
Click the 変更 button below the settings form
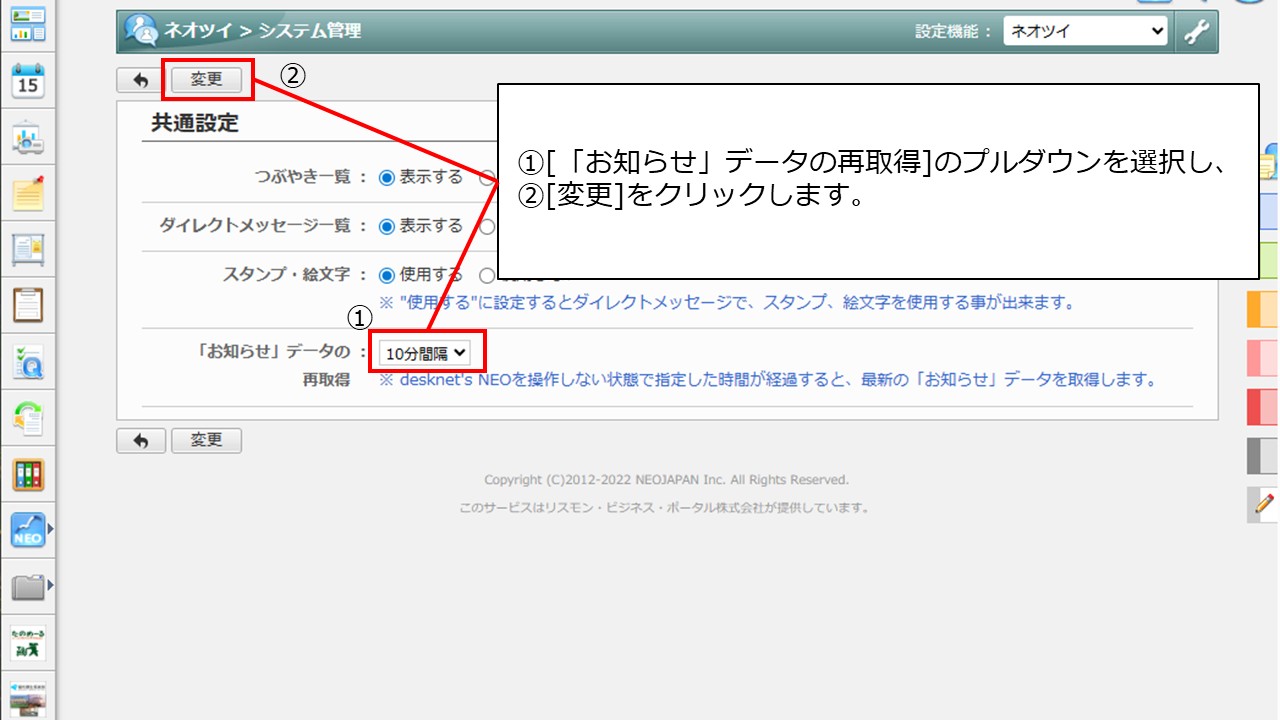coord(206,440)
